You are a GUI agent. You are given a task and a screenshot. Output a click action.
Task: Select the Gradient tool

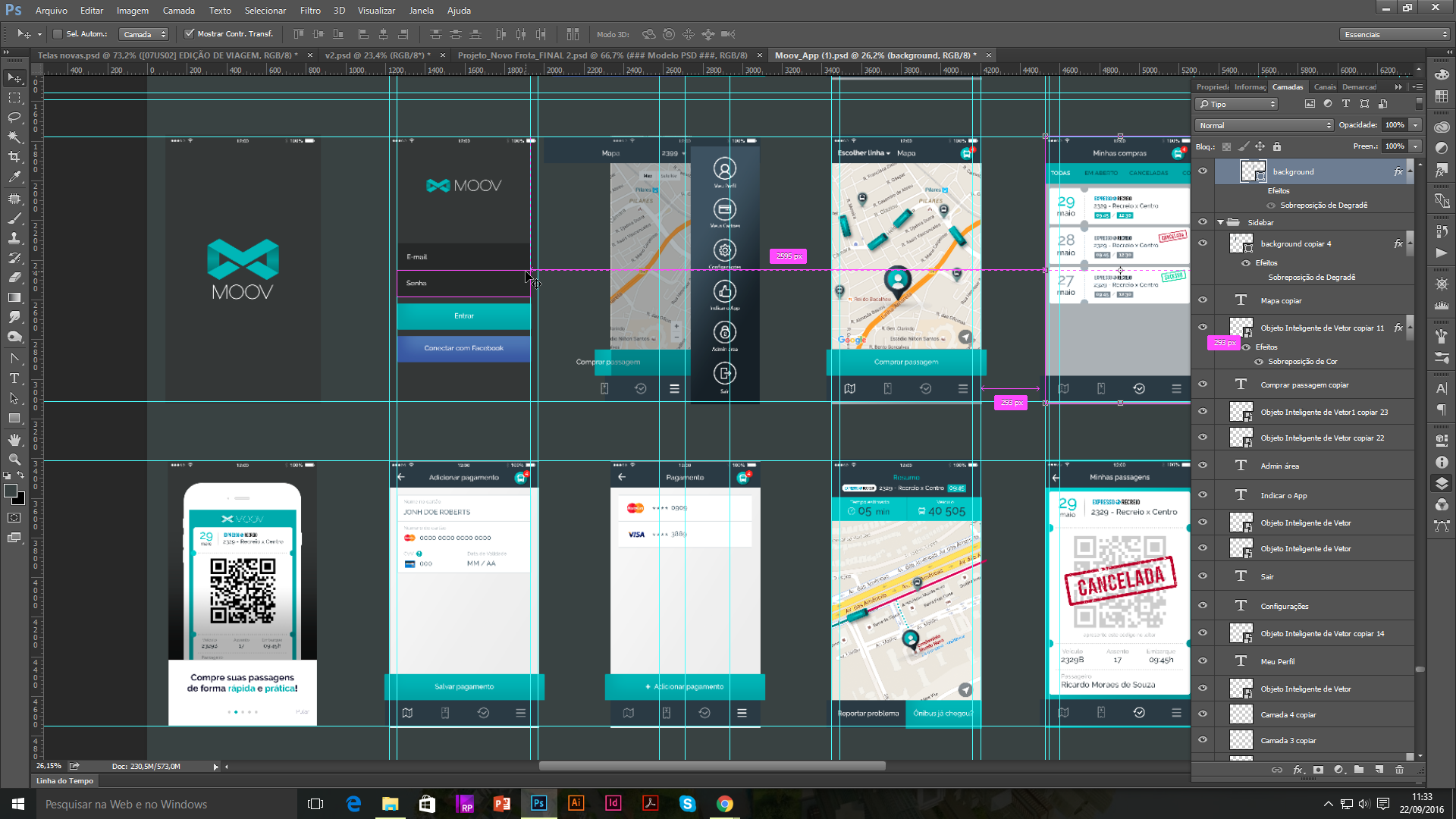(14, 297)
